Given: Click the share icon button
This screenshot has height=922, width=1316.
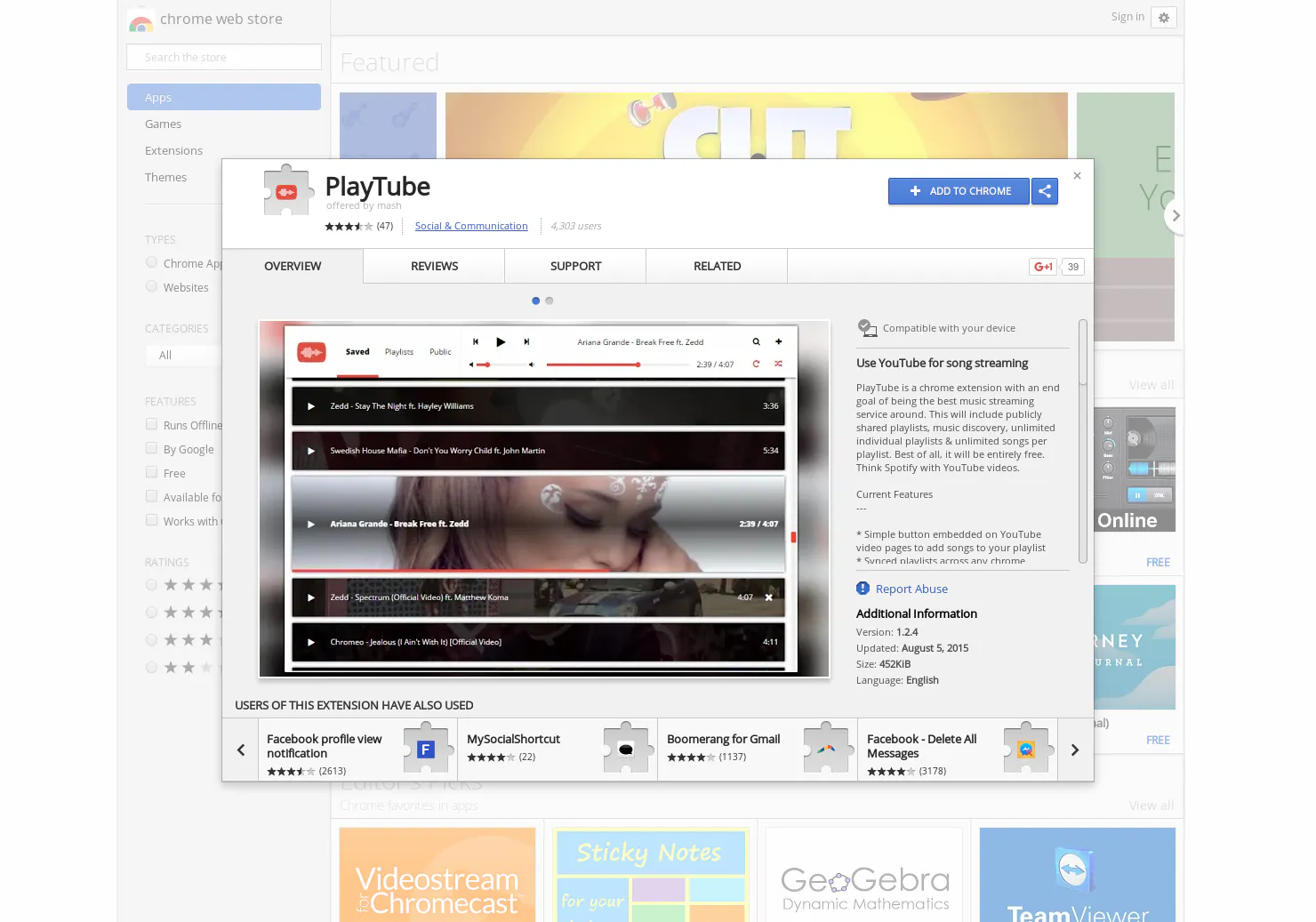Looking at the screenshot, I should (1045, 191).
